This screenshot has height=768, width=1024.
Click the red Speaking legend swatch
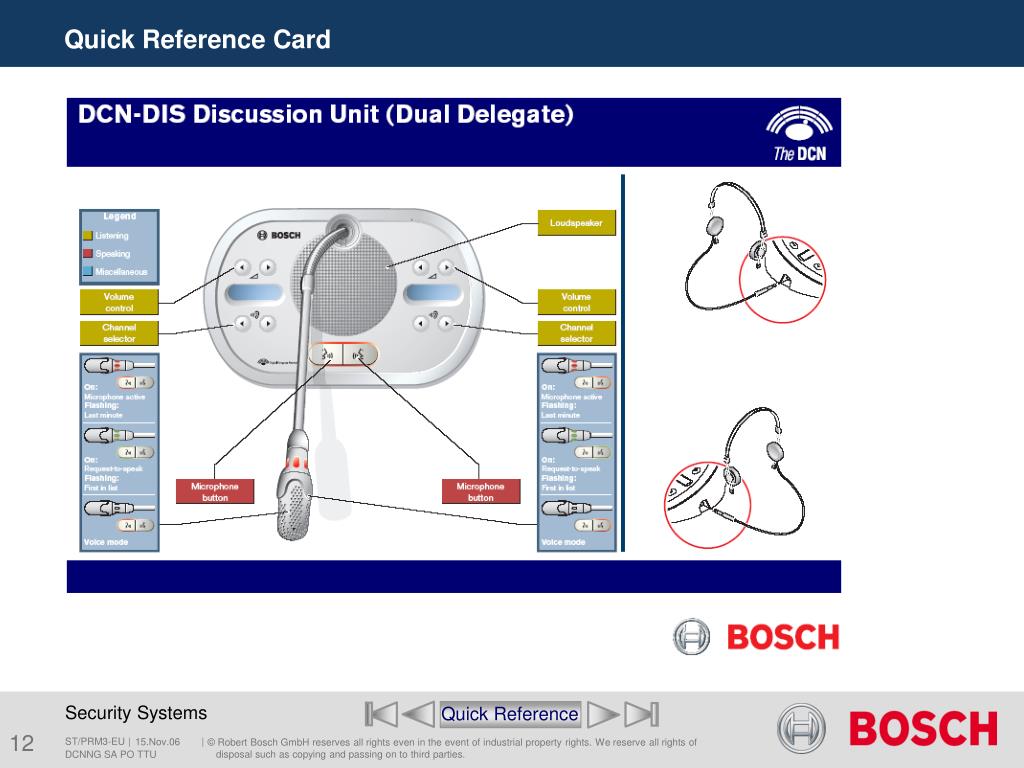pyautogui.click(x=88, y=253)
